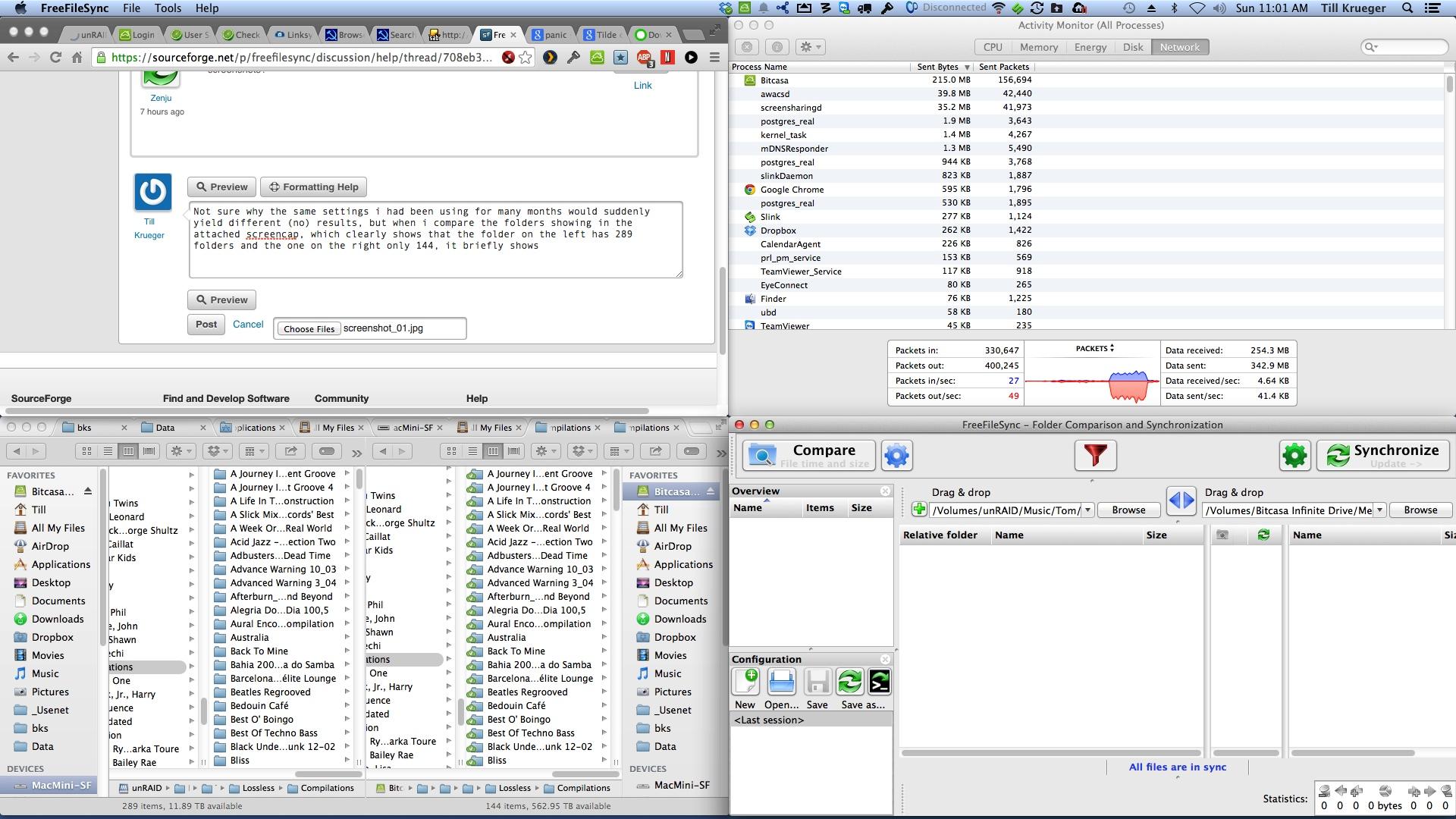Click the New configuration icon

click(745, 682)
